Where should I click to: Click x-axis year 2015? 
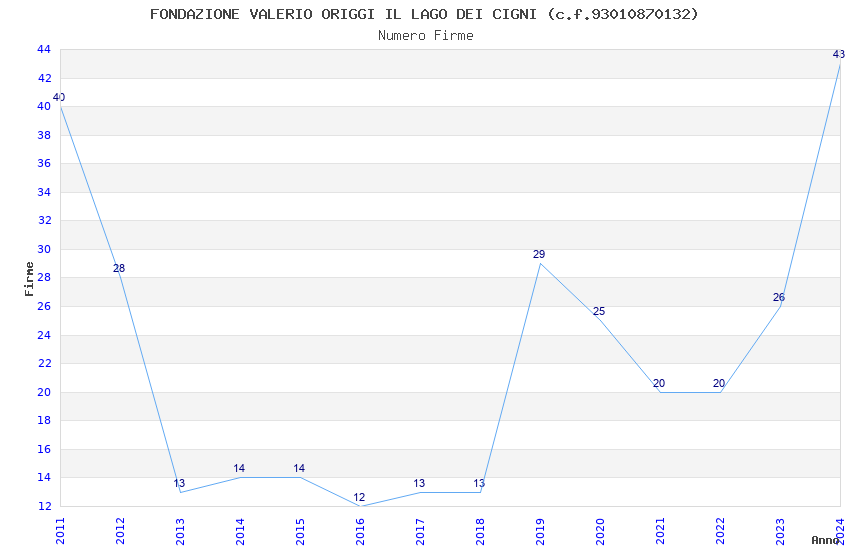[300, 531]
